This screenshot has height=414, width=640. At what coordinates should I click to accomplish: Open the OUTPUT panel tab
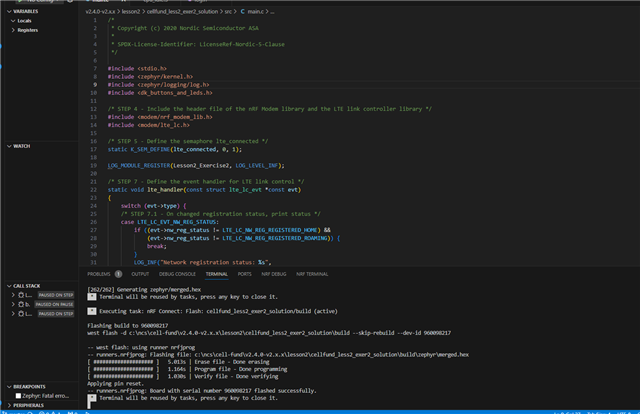[140, 273]
